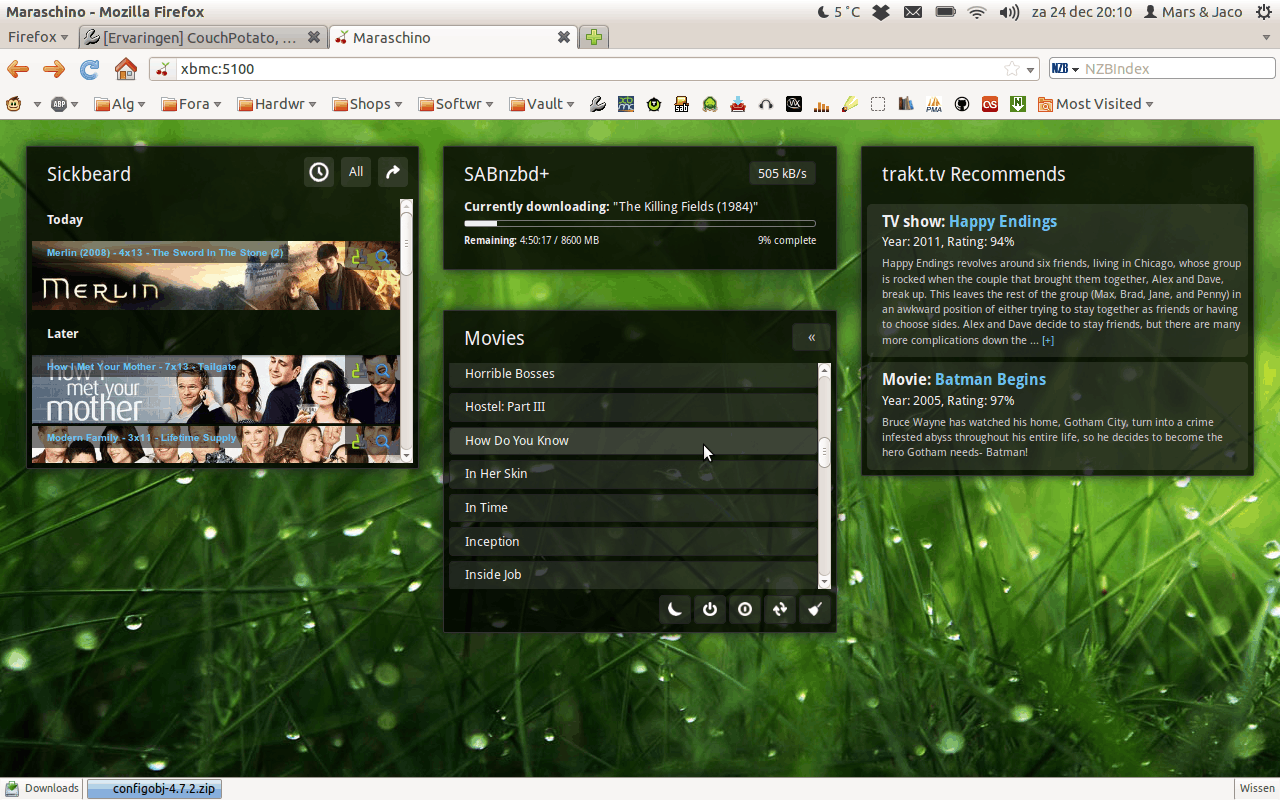The height and width of the screenshot is (800, 1280).
Task: Open the Most Visited dropdown
Action: pyautogui.click(x=1096, y=104)
